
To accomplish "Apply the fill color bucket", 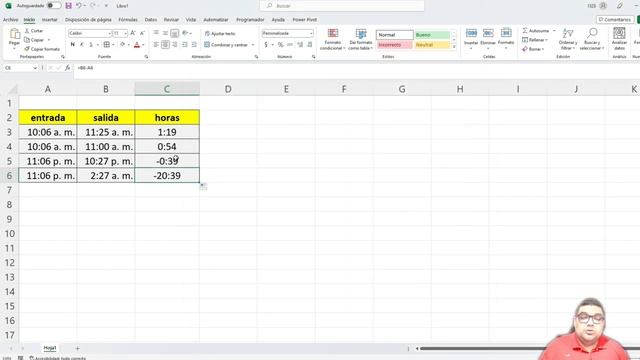I will click(x=122, y=44).
